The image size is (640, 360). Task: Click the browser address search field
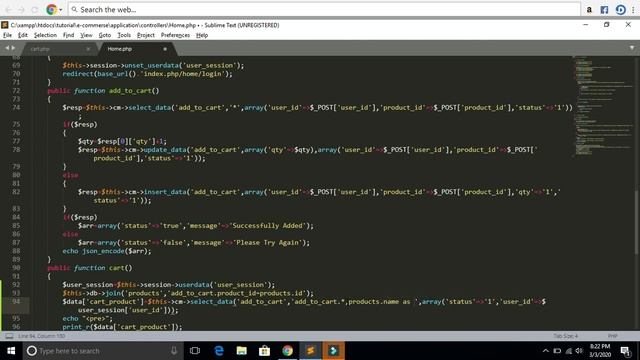click(x=324, y=9)
